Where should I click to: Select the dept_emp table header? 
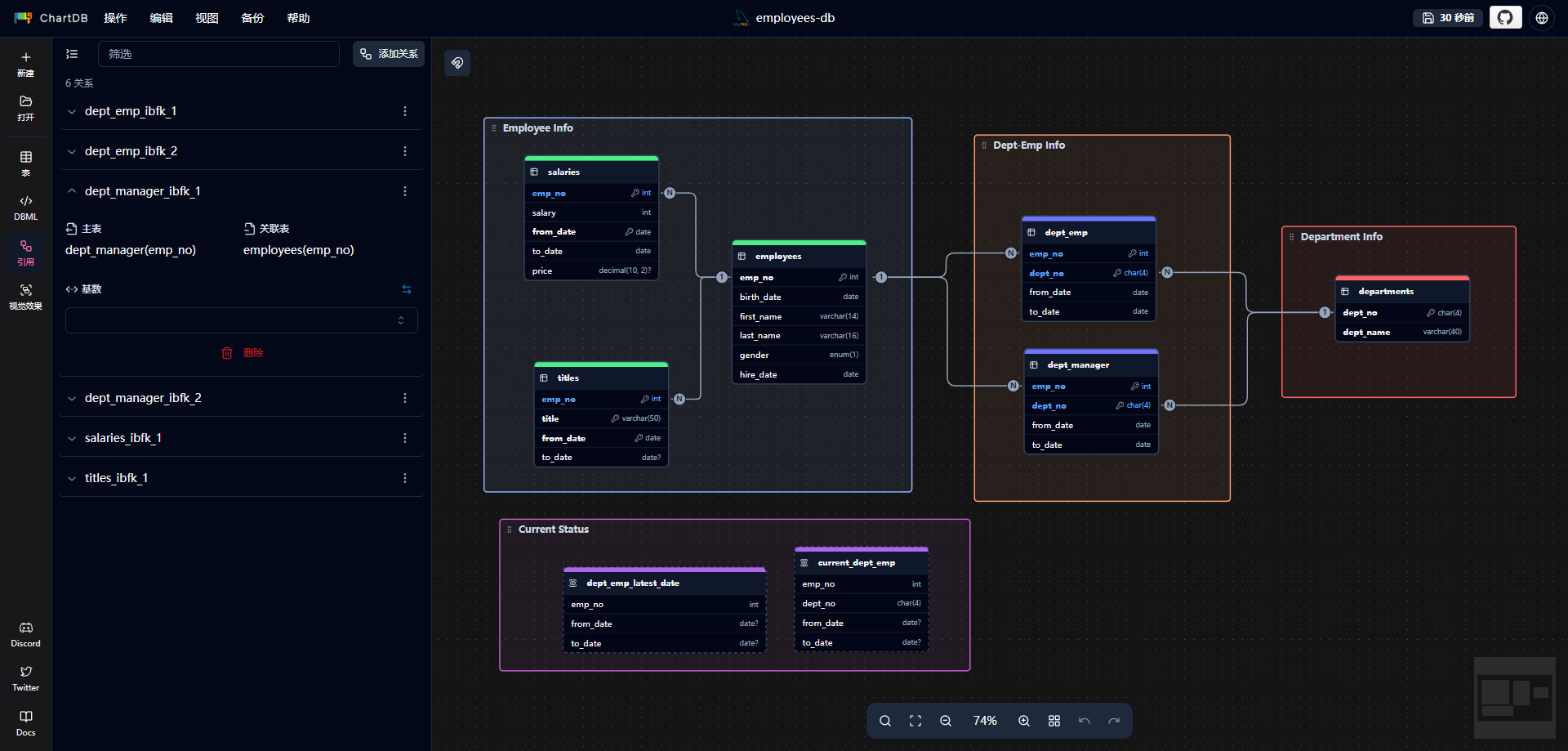point(1089,232)
